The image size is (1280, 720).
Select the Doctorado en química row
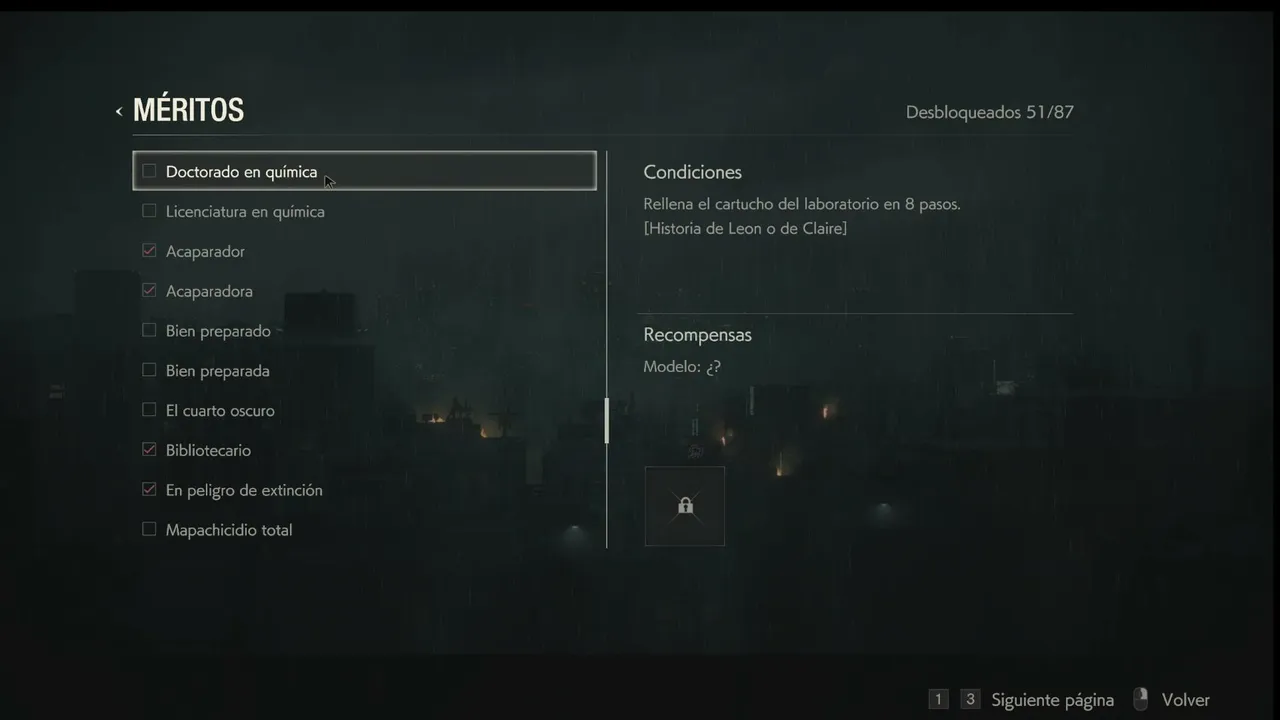click(x=365, y=171)
